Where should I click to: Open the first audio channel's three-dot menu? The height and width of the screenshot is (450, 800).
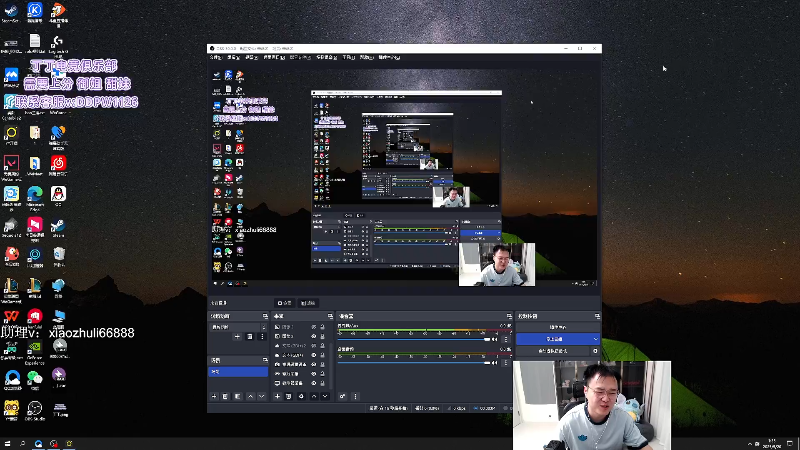[x=506, y=339]
